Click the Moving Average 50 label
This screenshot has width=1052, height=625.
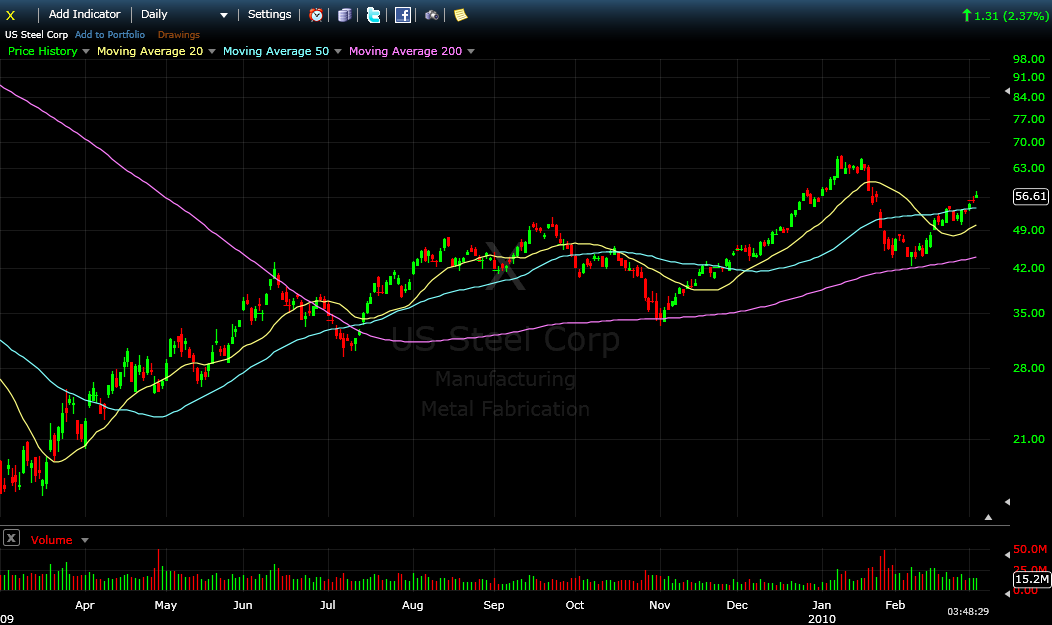pyautogui.click(x=276, y=51)
